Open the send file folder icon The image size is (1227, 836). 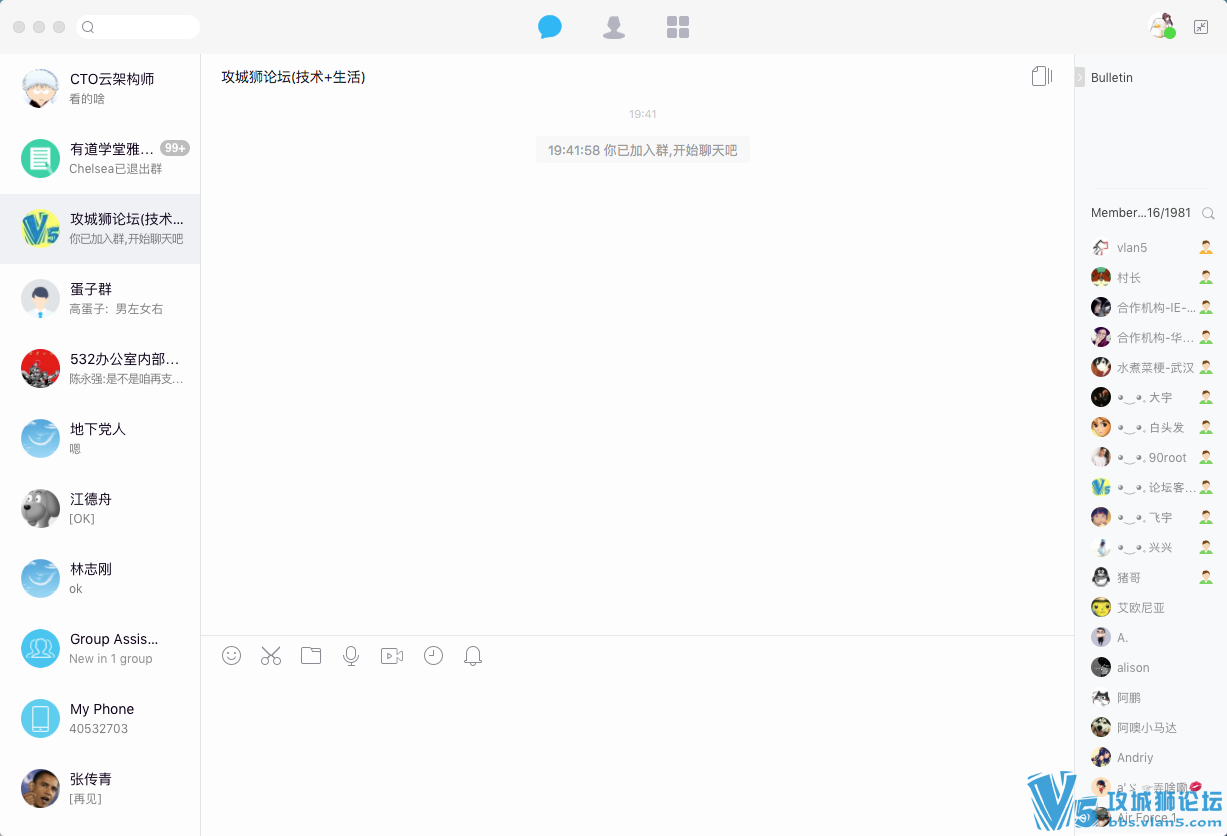pos(311,656)
